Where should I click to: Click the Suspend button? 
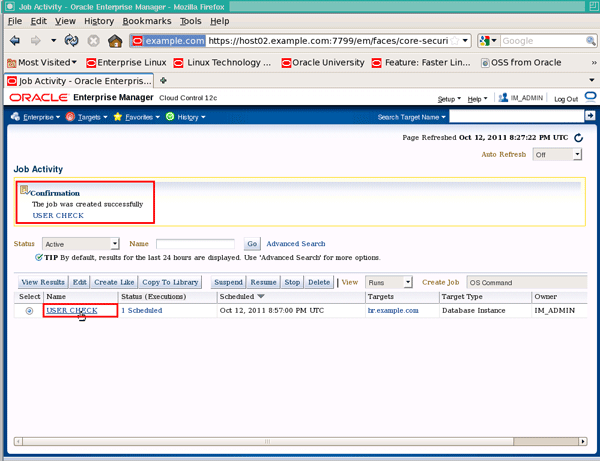pos(228,282)
